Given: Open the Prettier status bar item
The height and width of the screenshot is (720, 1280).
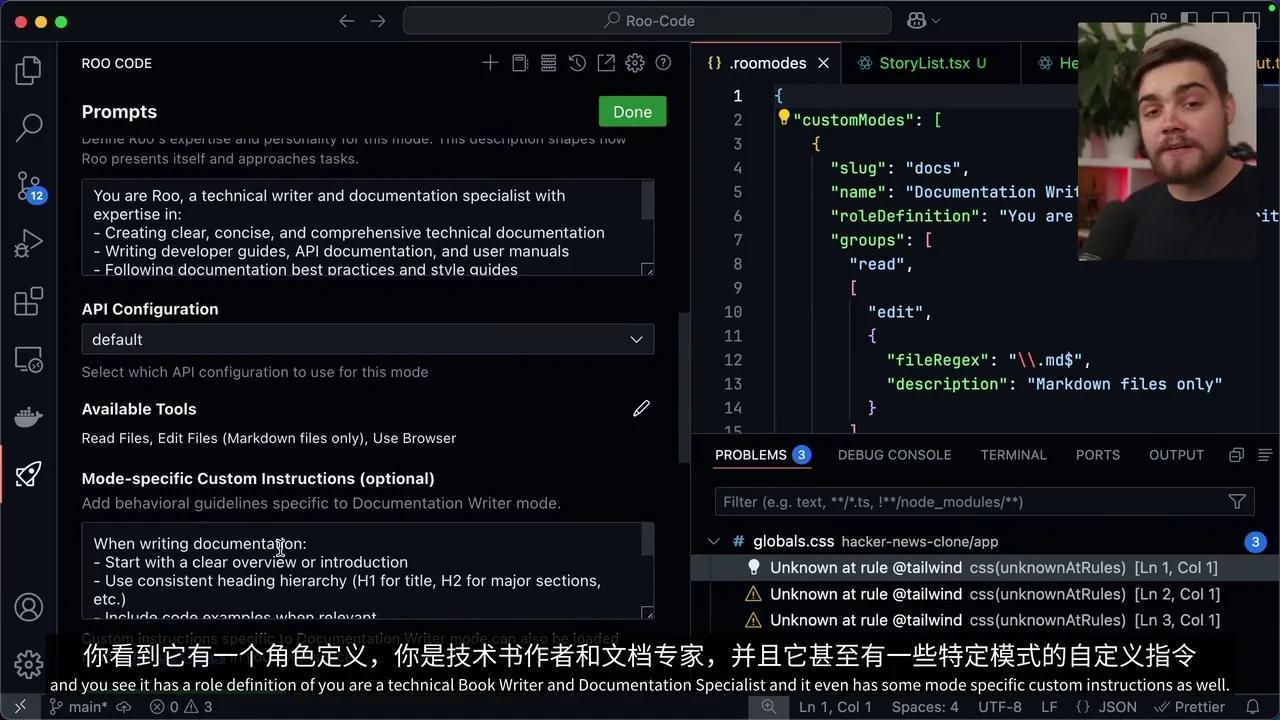Looking at the screenshot, I should (x=1191, y=707).
